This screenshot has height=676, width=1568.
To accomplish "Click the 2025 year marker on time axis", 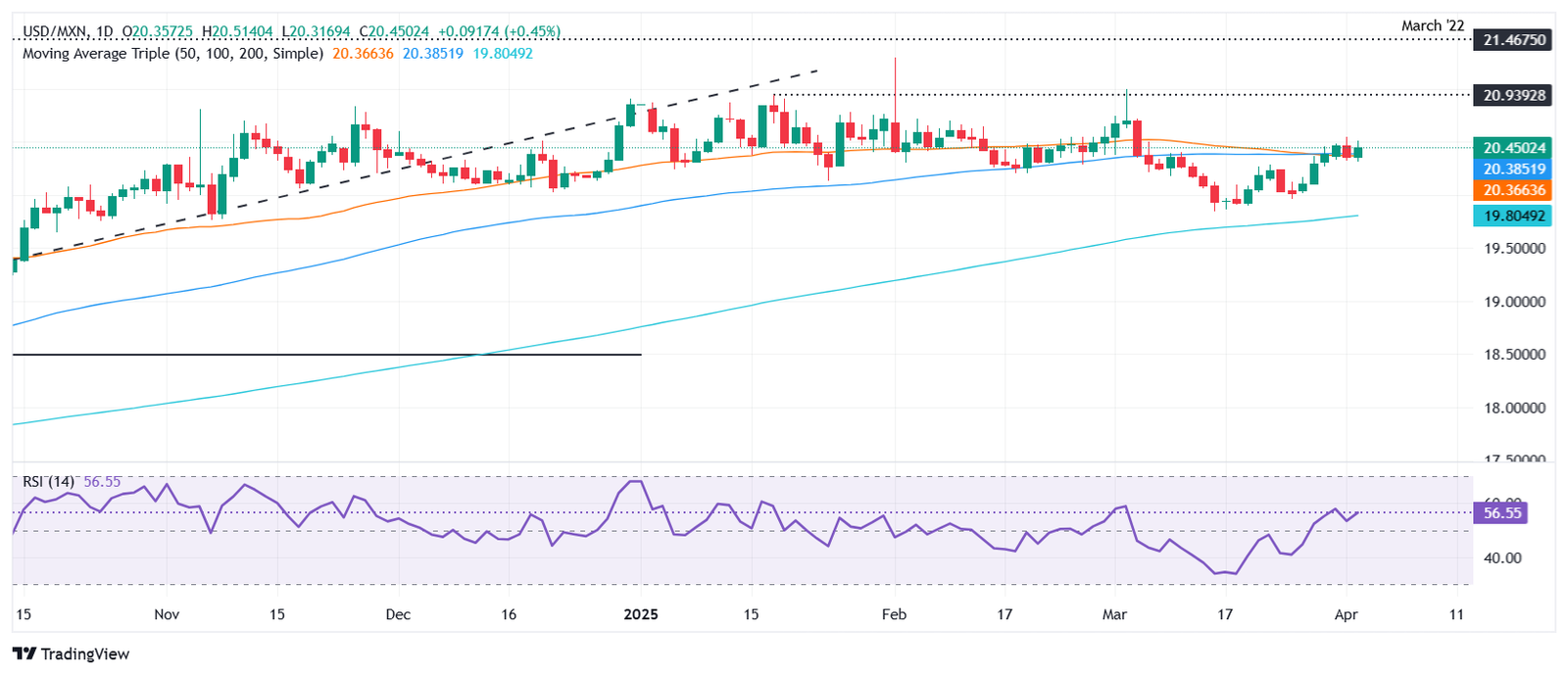I will click(641, 614).
